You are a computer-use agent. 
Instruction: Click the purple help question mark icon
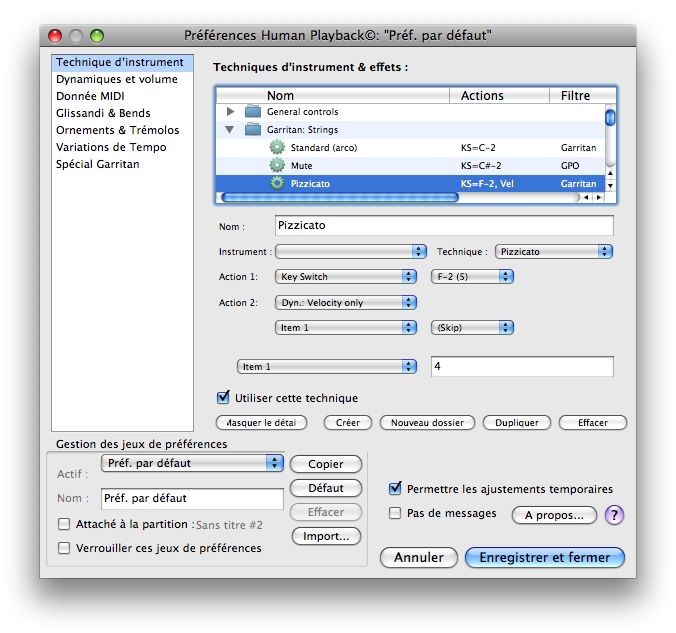[x=614, y=515]
